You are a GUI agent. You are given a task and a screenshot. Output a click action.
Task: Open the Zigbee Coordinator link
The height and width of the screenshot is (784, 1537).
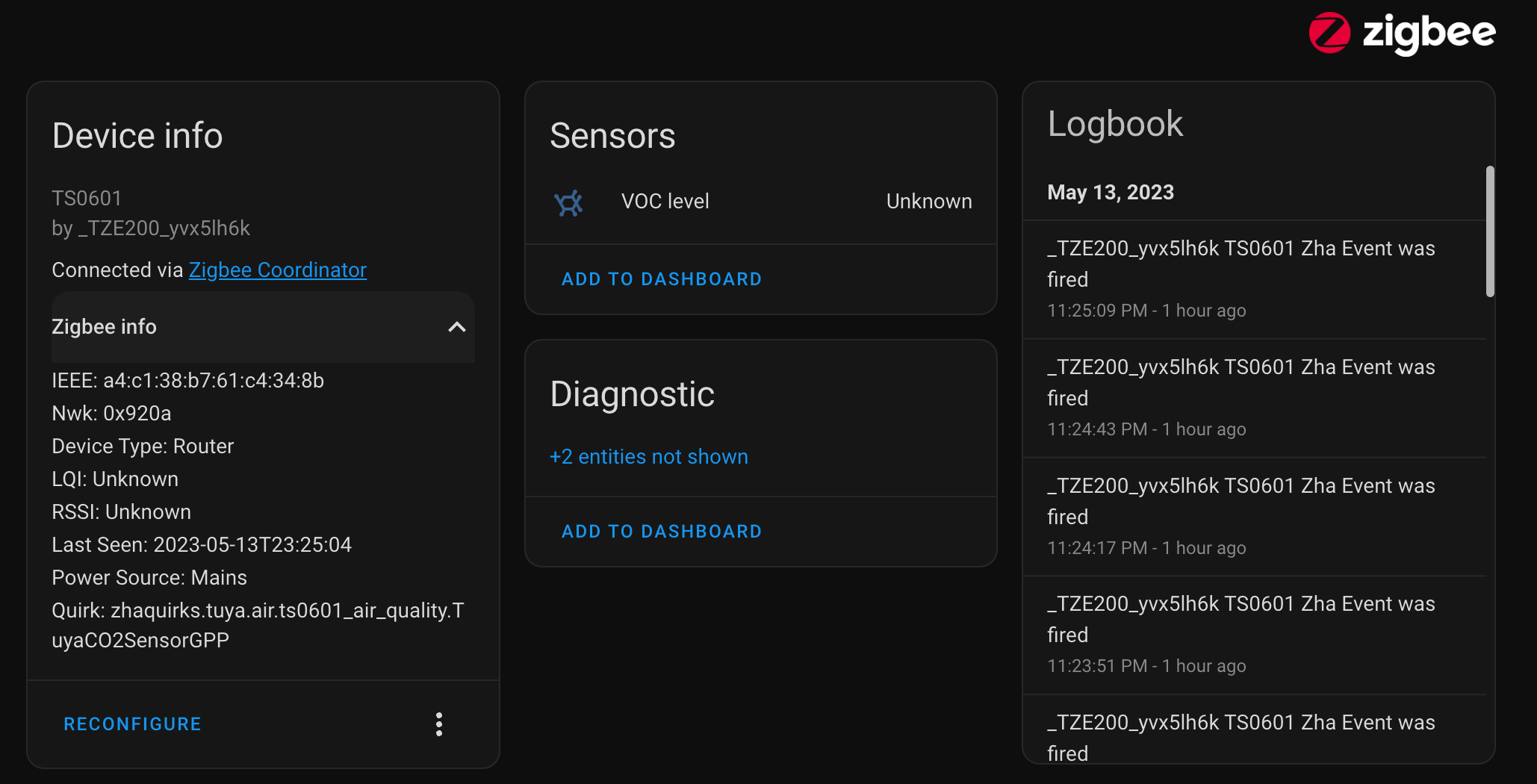(x=277, y=270)
